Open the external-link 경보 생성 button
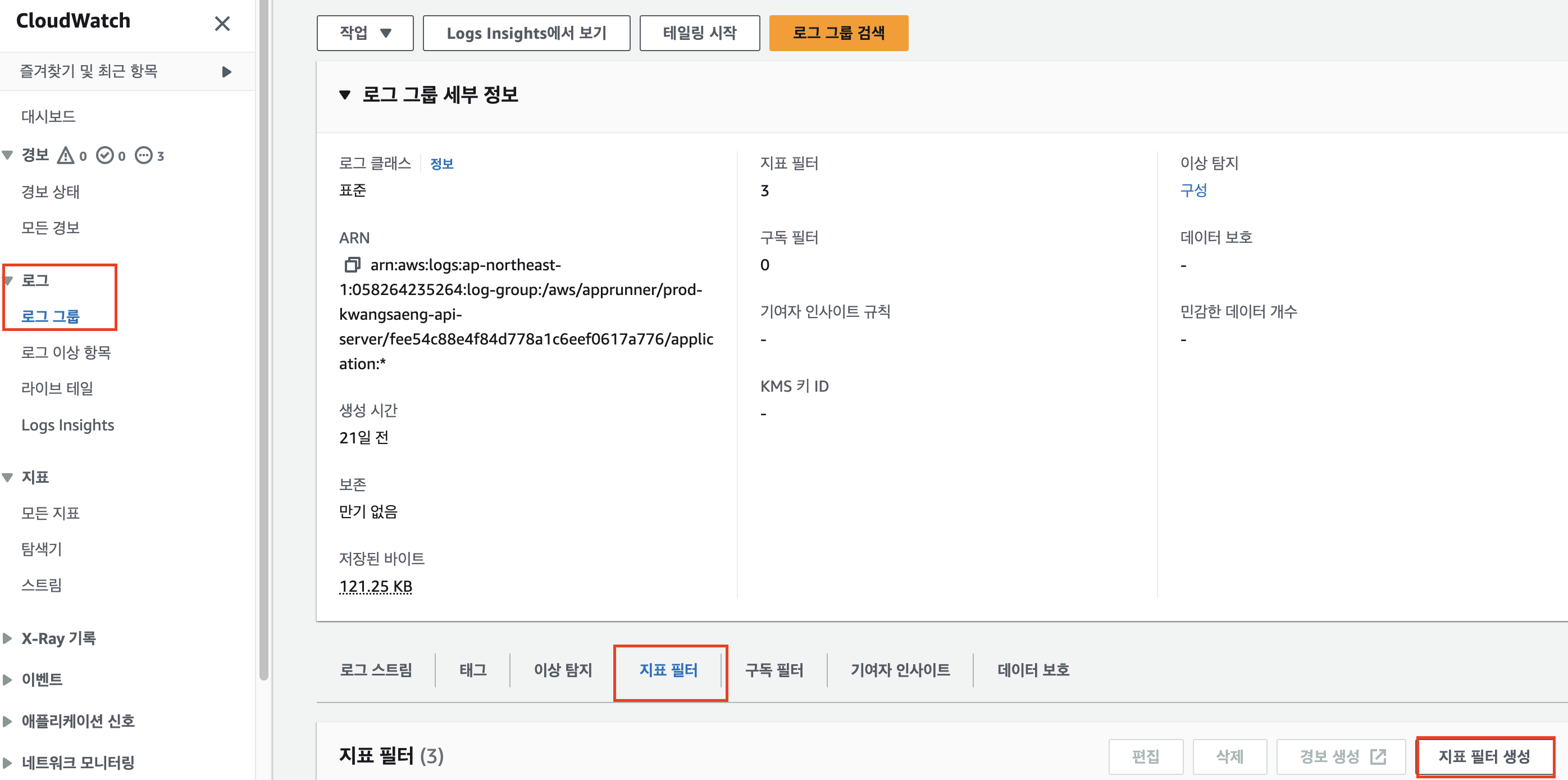 tap(1341, 756)
